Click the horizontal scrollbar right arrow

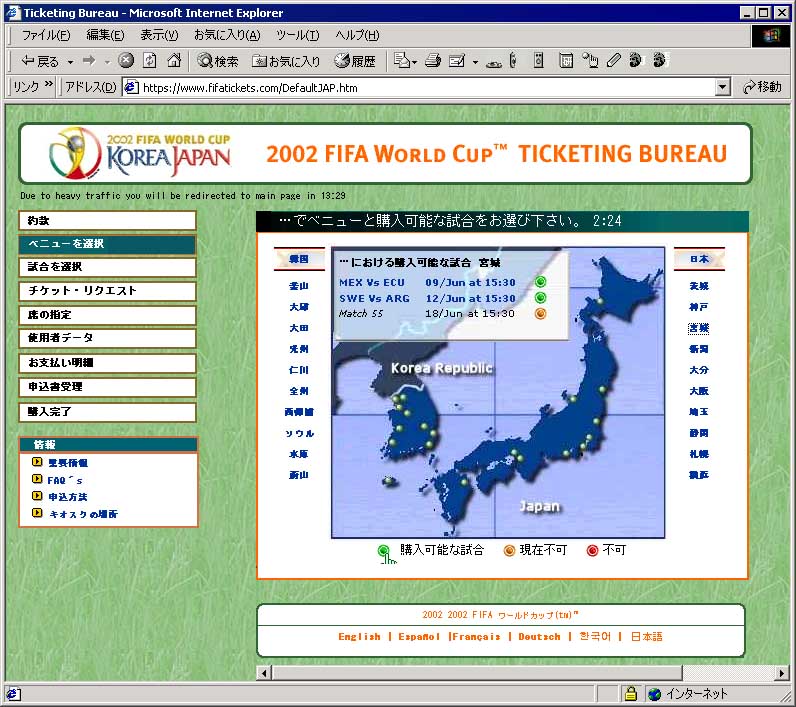(782, 673)
